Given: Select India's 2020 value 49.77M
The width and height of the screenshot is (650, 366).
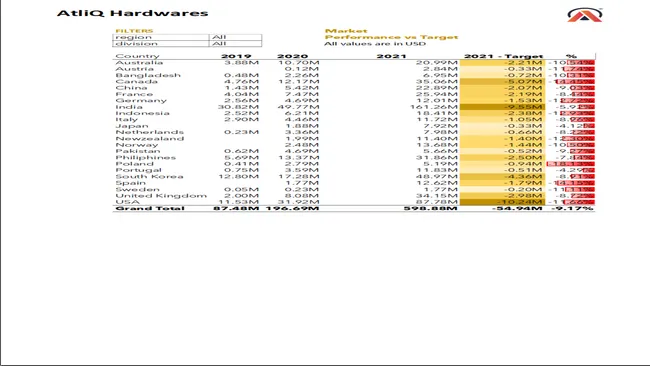Looking at the screenshot, I should pyautogui.click(x=298, y=107).
